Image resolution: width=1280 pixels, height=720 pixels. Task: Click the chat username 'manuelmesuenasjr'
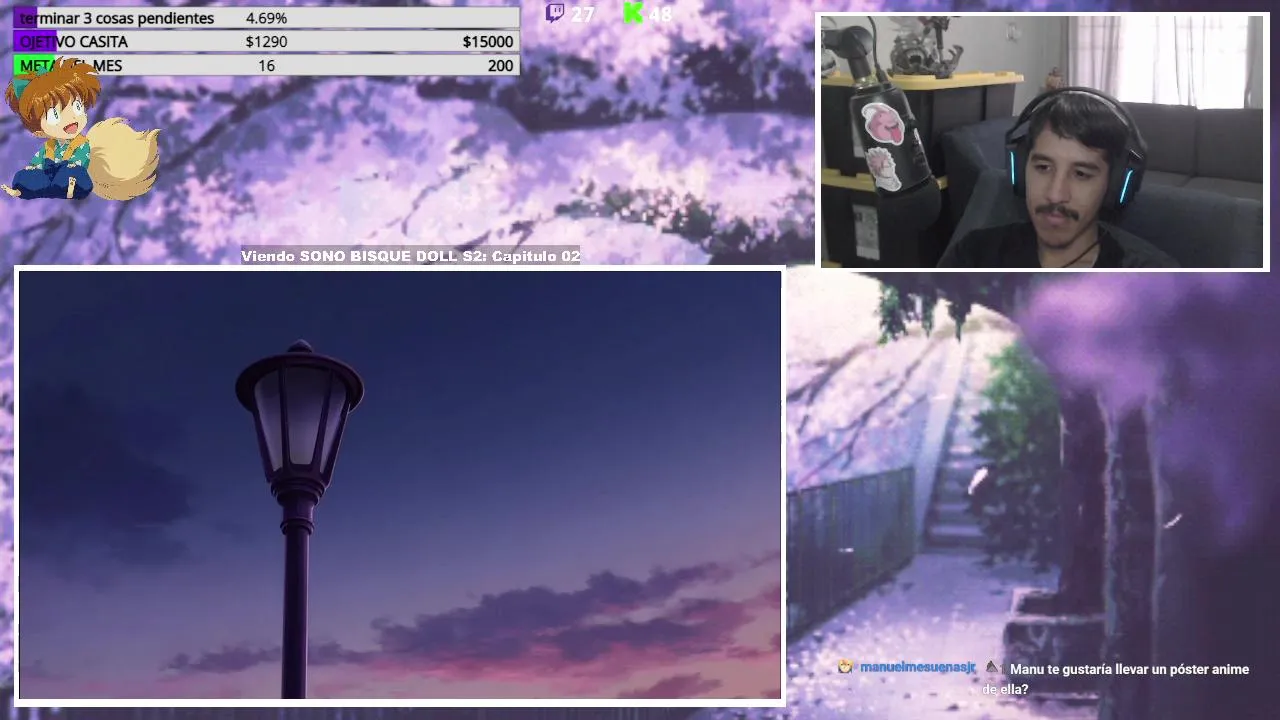point(918,667)
